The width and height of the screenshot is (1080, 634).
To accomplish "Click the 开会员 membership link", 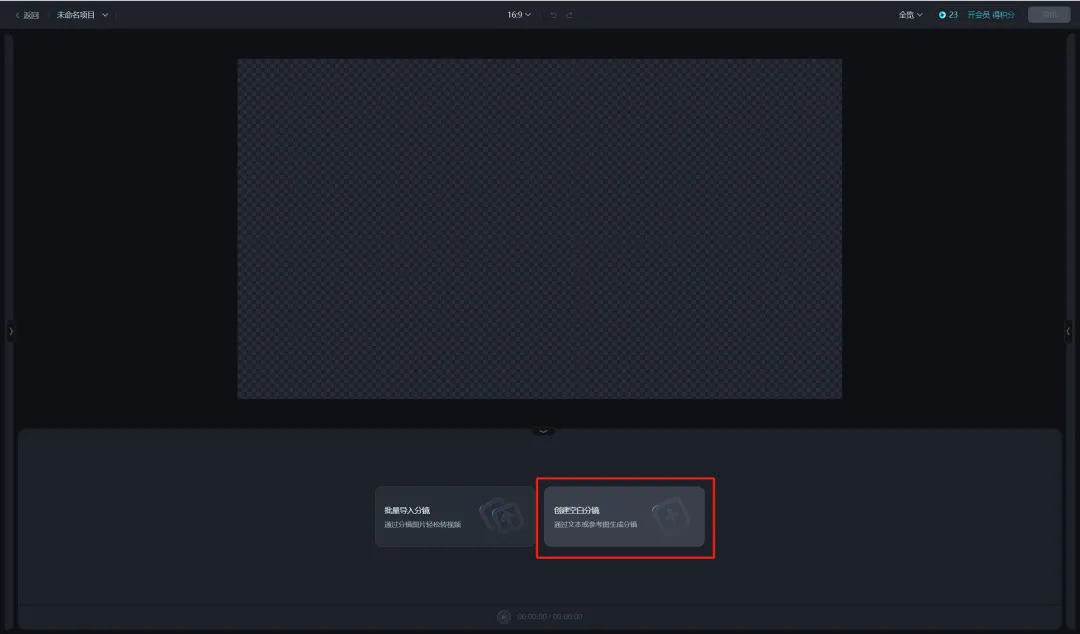I will [x=977, y=15].
